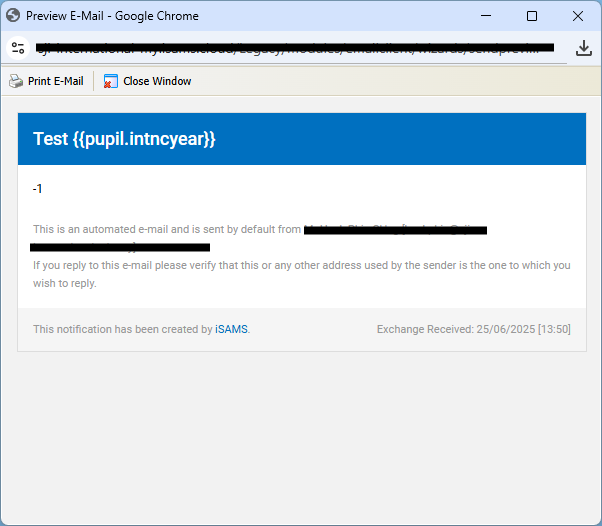The height and width of the screenshot is (526, 602).
Task: Click the 'Preview E-Mail - Google Chrome' window title
Action: (112, 16)
